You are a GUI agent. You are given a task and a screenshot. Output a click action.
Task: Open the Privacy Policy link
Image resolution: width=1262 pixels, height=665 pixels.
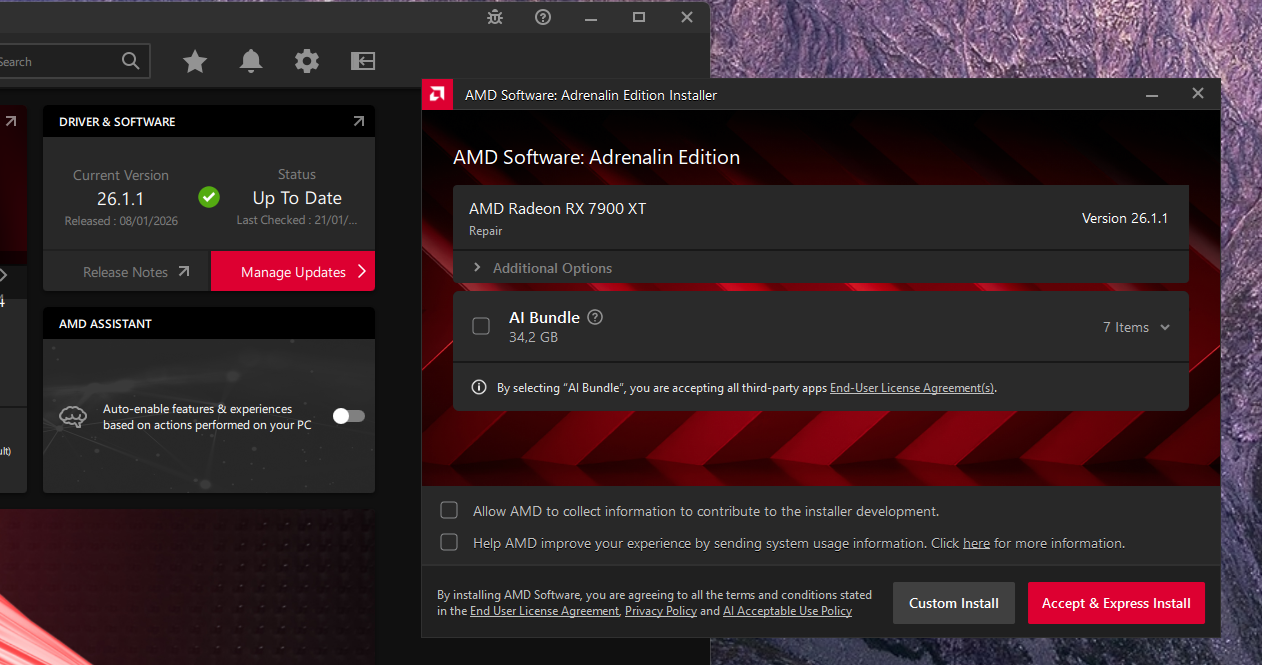(660, 611)
